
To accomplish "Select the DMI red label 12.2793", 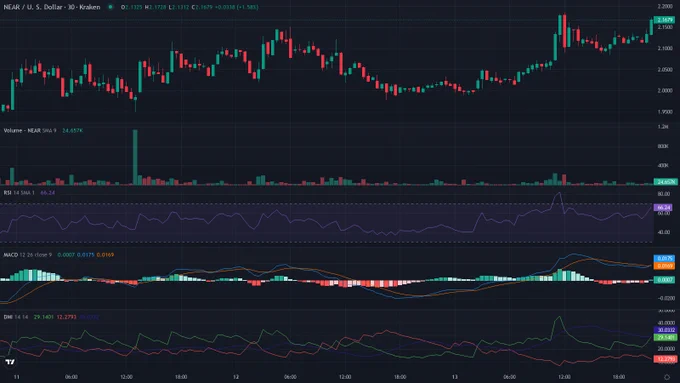I will (665, 359).
